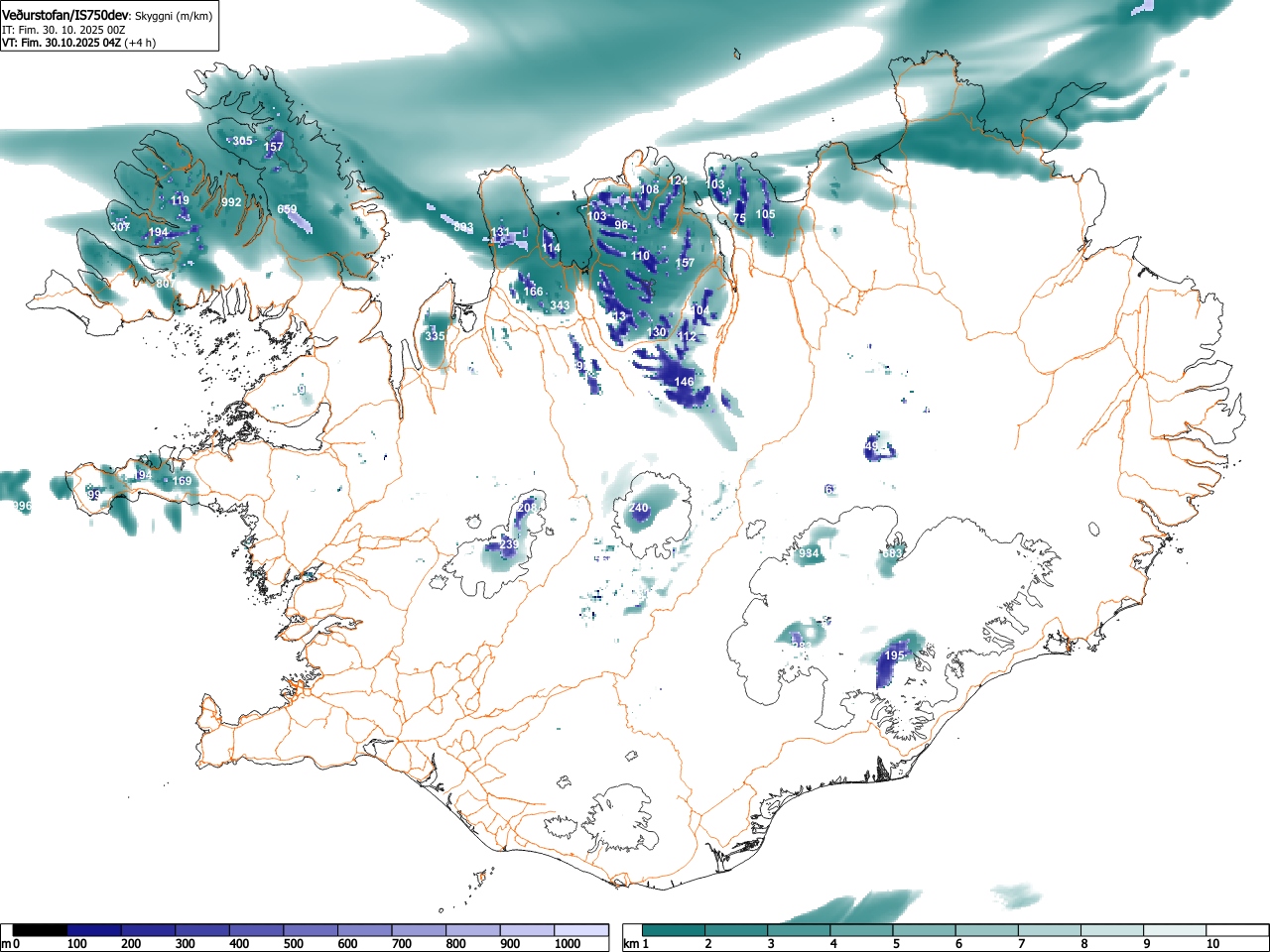Image resolution: width=1270 pixels, height=952 pixels.
Task: Select the IT: Fim. 30. 10. 2025 00Z line
Action: (x=63, y=30)
